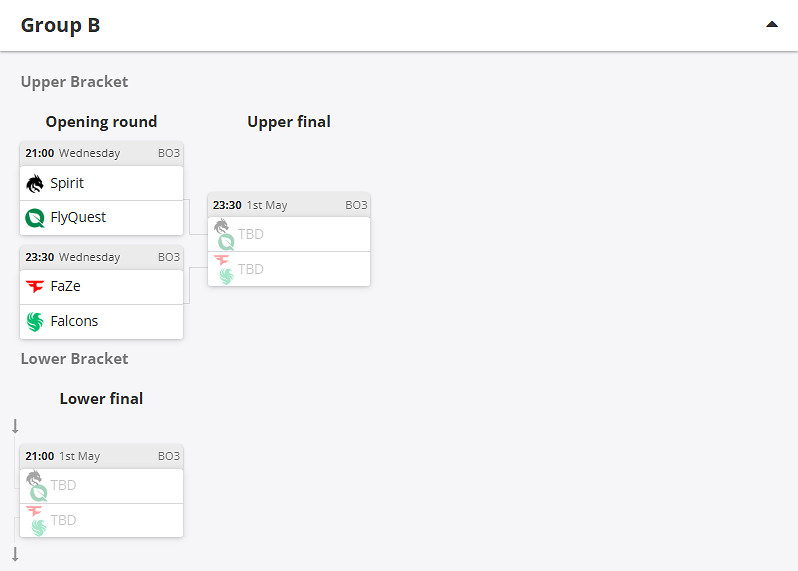Viewport: 798px width, 571px height.
Task: Click the down arrow above Lower final match
Action: click(x=15, y=426)
